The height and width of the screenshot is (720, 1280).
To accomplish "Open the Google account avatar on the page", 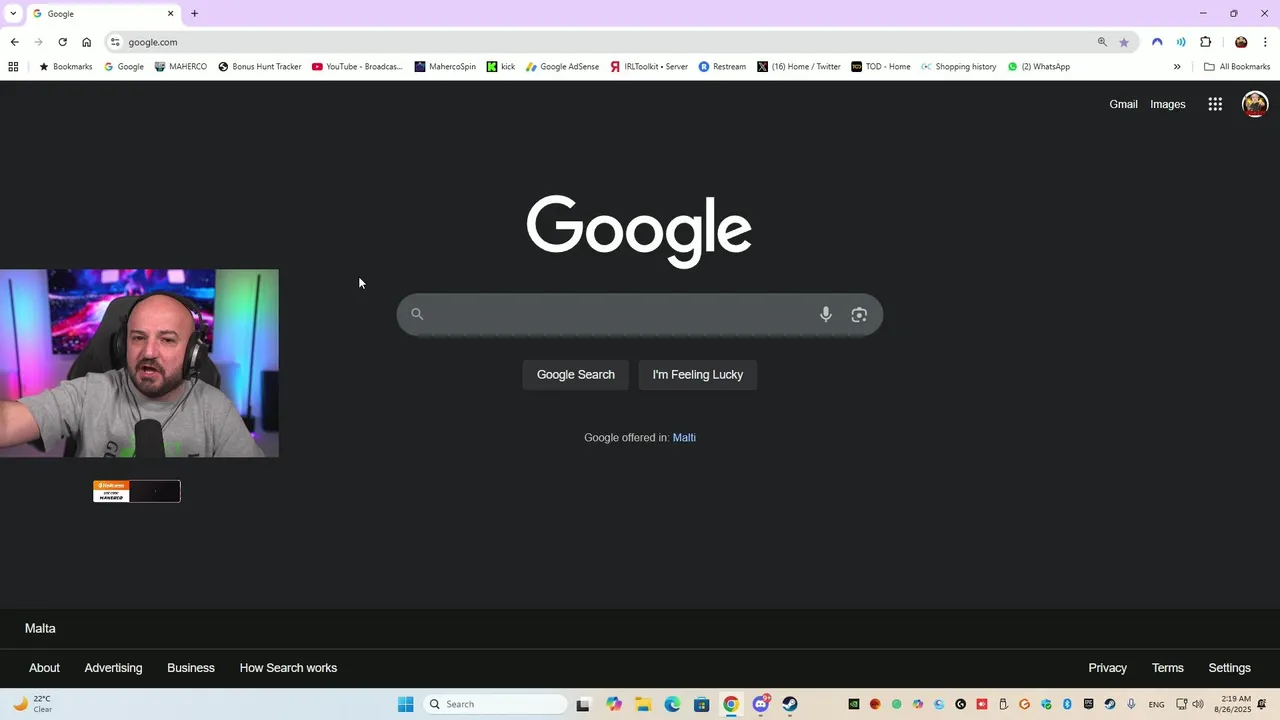I will point(1255,104).
